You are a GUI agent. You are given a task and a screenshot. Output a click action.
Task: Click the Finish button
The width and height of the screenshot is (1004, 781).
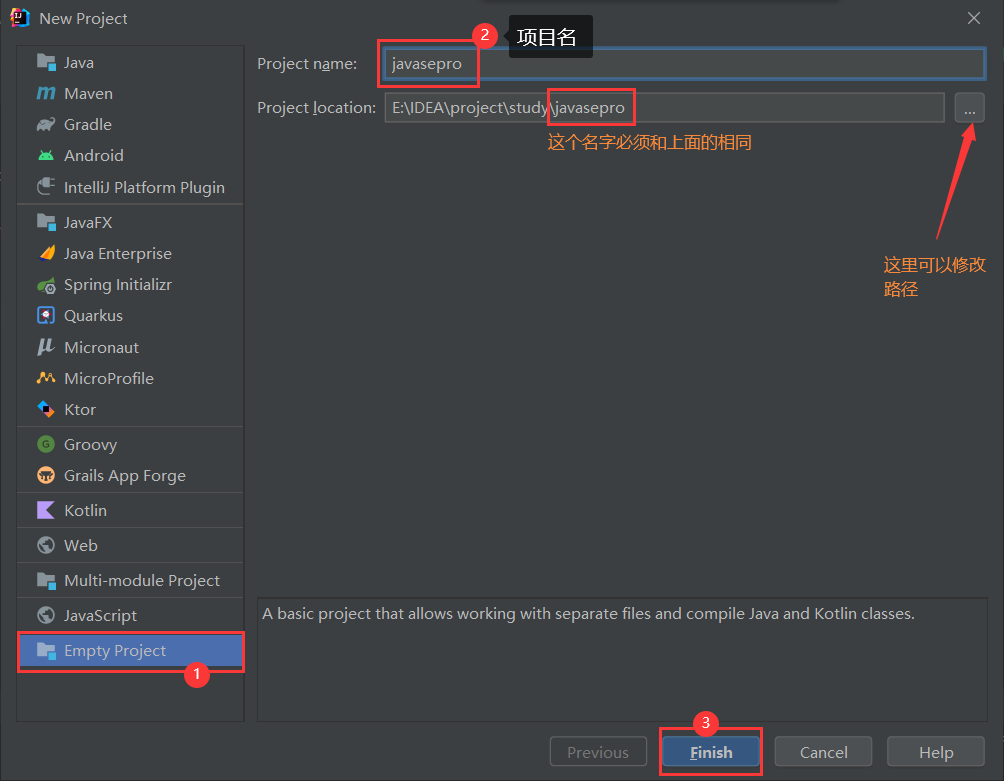point(711,752)
